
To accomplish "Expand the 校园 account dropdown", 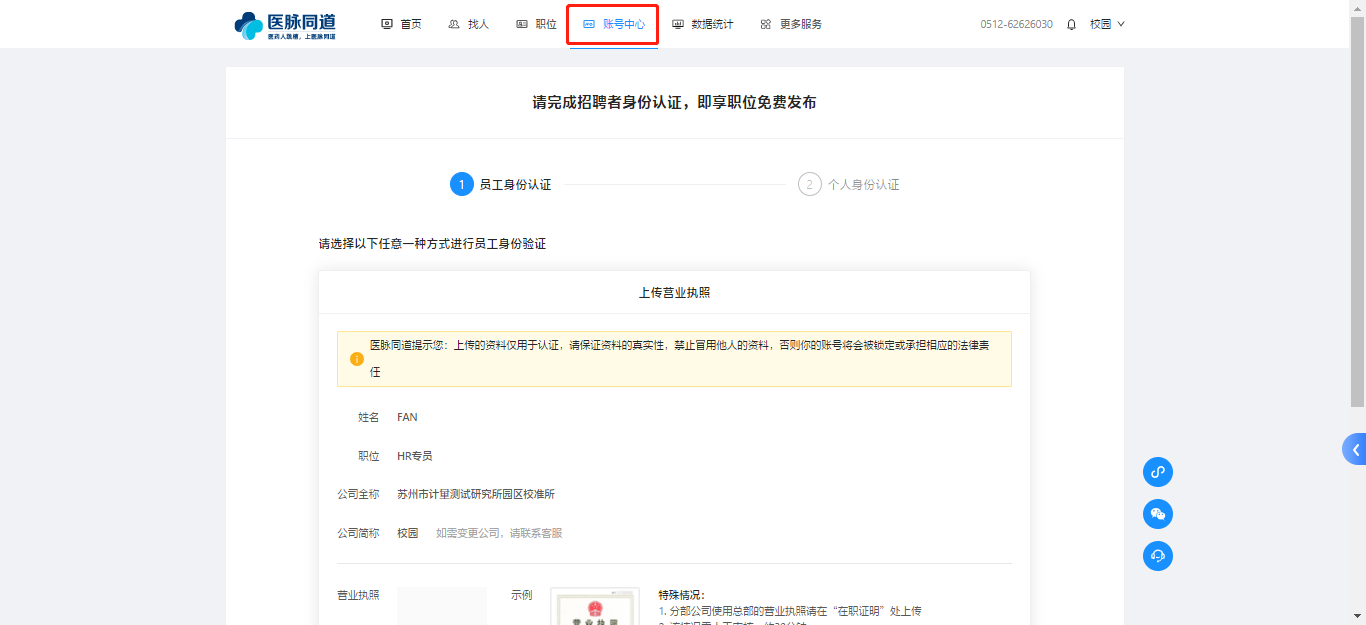I will (1107, 24).
